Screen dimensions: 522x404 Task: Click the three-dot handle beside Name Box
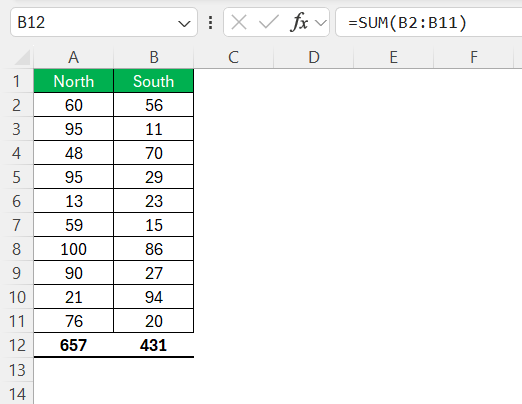210,23
